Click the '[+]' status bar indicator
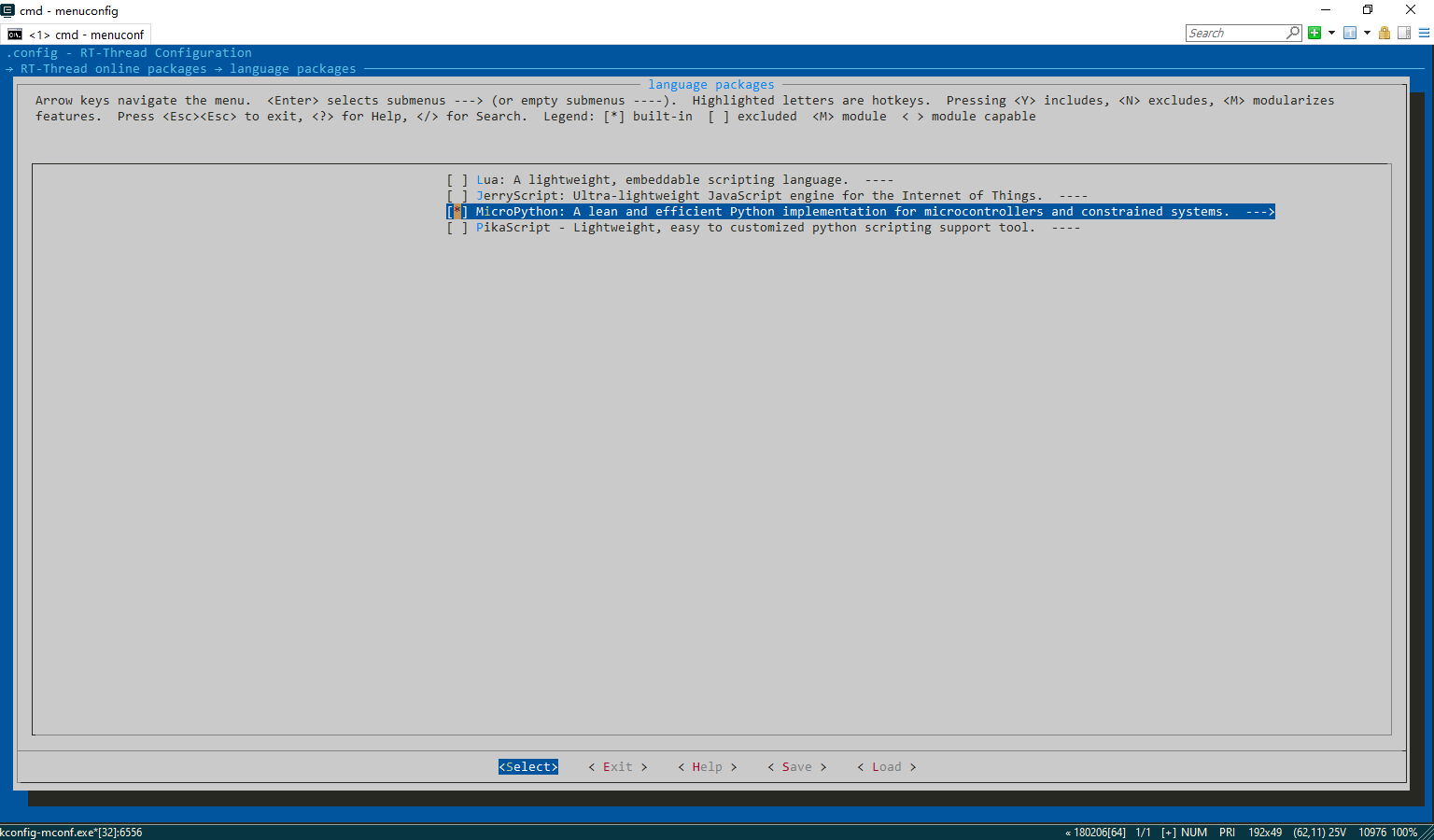Screen dimensions: 1434x840 coord(1169,832)
